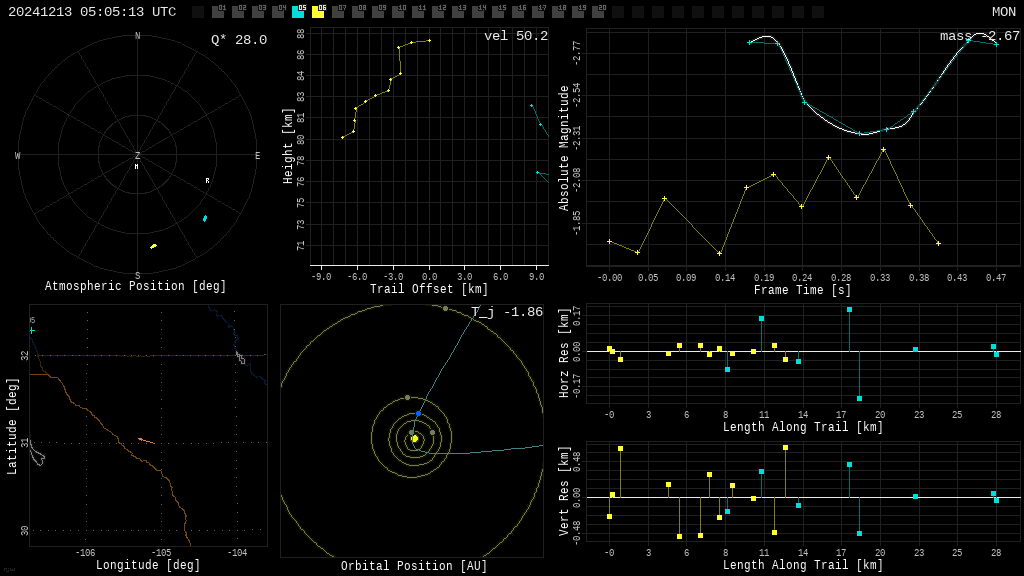This screenshot has width=1024, height=576.
Task: Click the vel 50.2 readout
Action: (x=516, y=36)
